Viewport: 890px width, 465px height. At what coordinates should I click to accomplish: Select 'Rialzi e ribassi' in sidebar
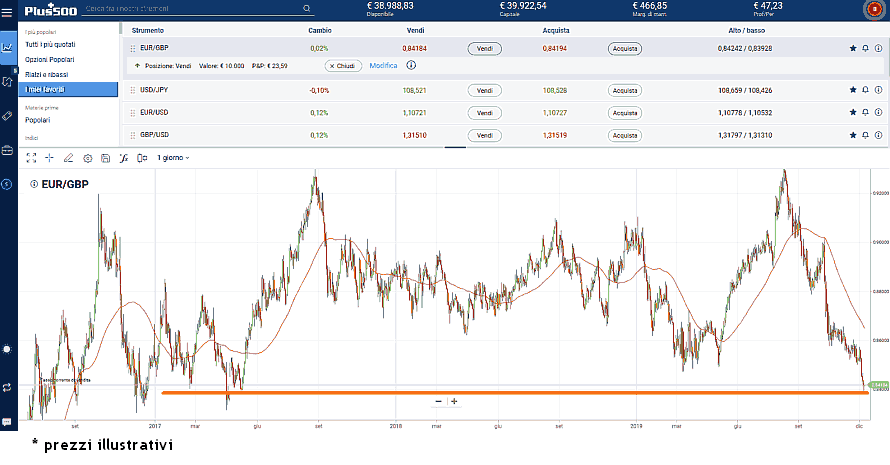coord(46,75)
